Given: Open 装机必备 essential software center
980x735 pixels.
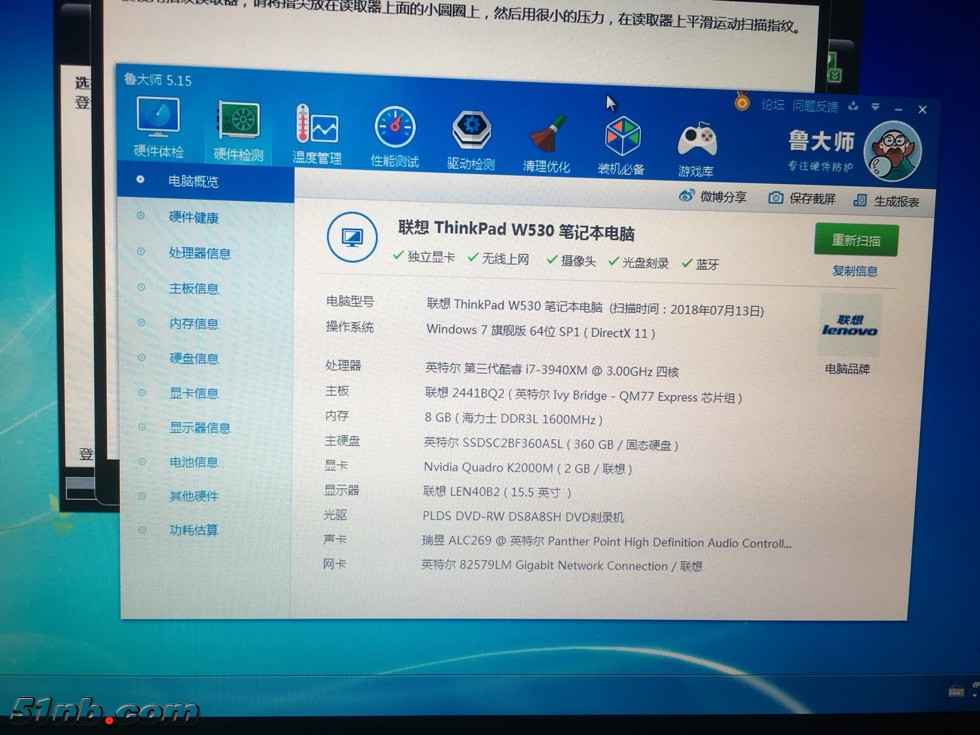Looking at the screenshot, I should click(x=621, y=133).
